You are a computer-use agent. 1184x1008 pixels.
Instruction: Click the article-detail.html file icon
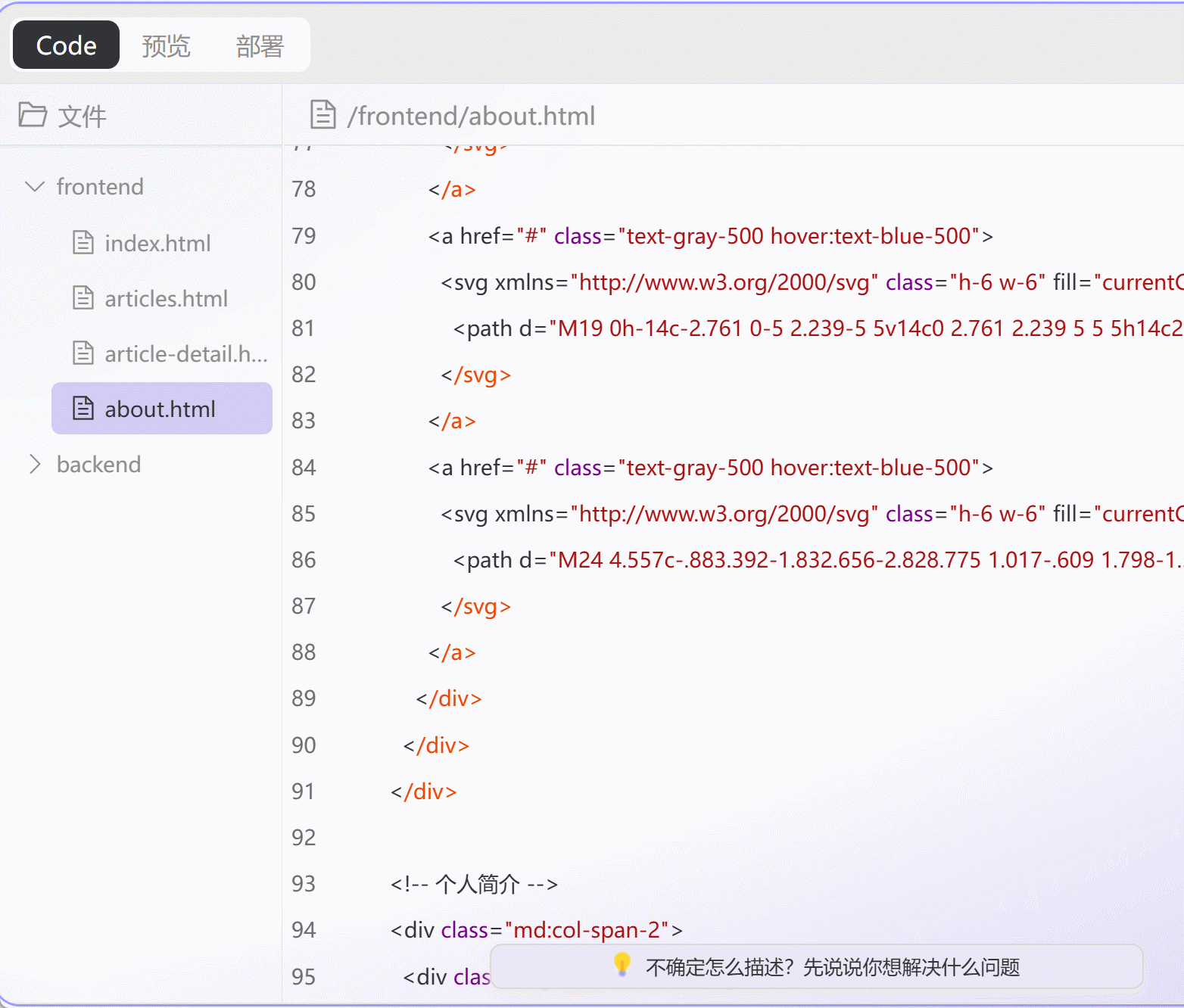coord(83,353)
